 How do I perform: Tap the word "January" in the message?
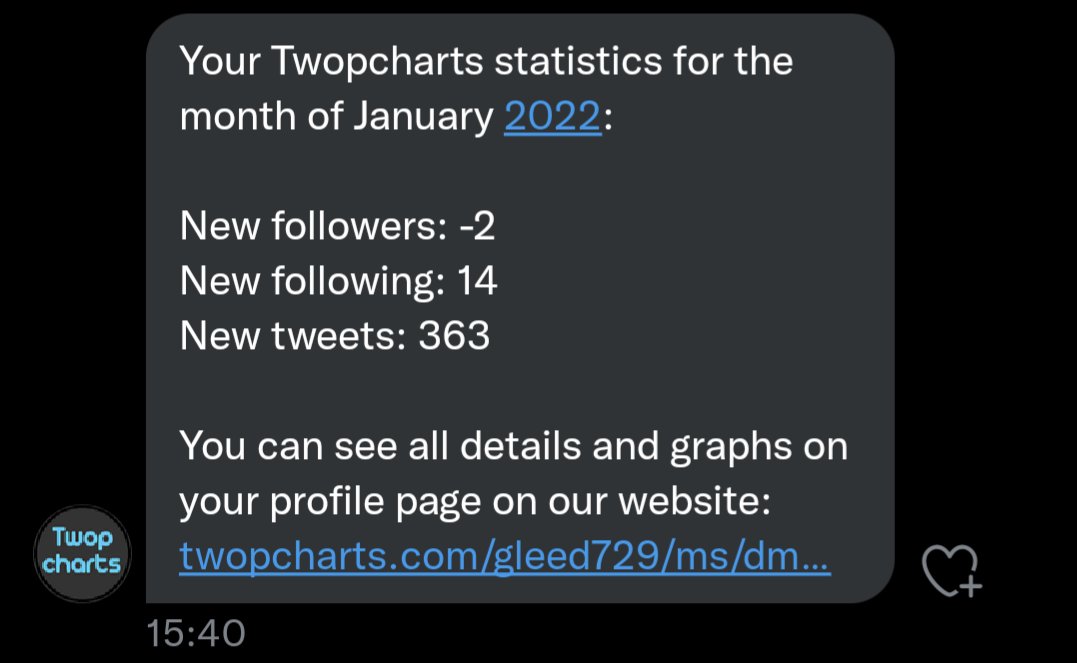(422, 118)
